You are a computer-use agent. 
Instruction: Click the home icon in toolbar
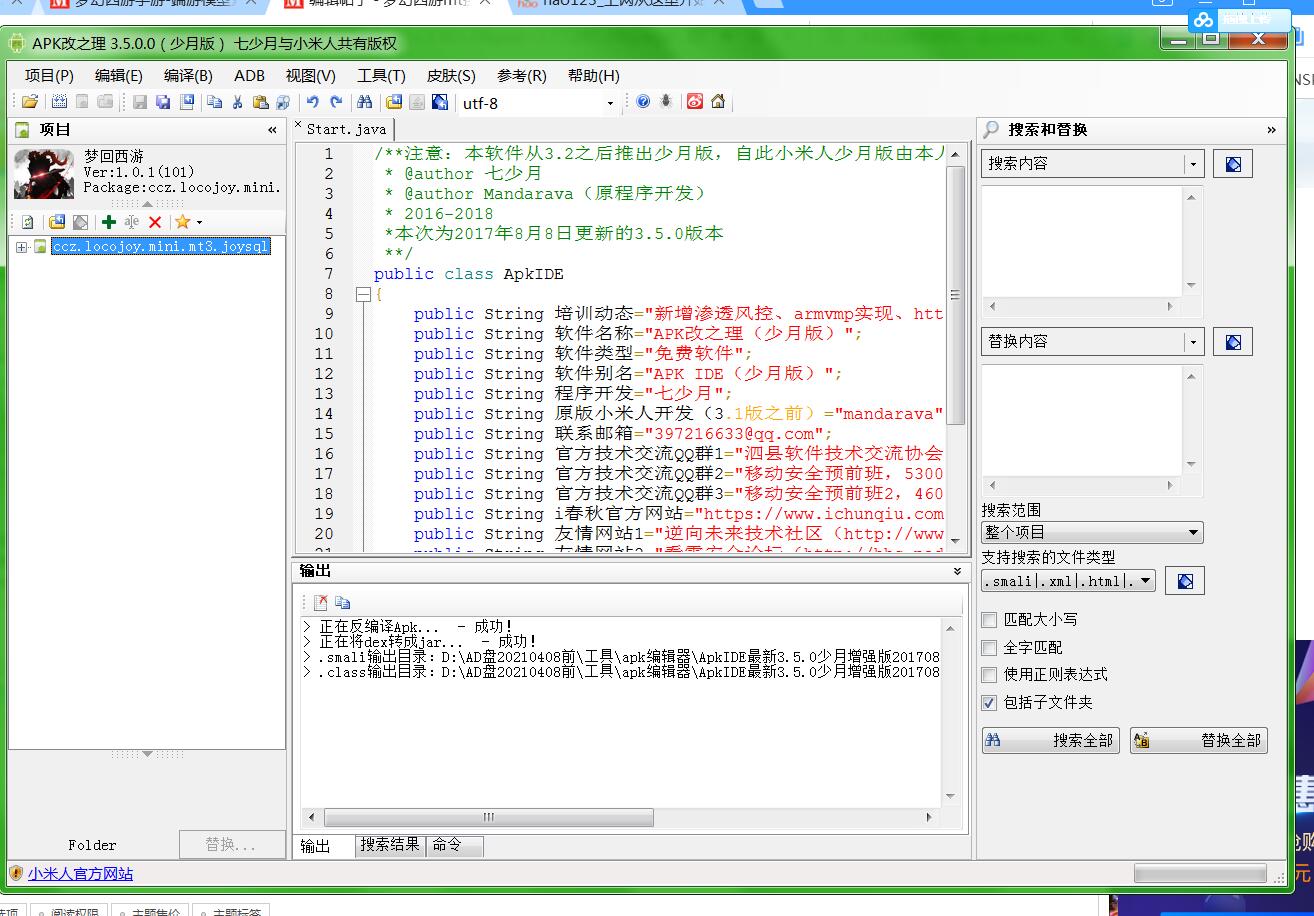717,102
